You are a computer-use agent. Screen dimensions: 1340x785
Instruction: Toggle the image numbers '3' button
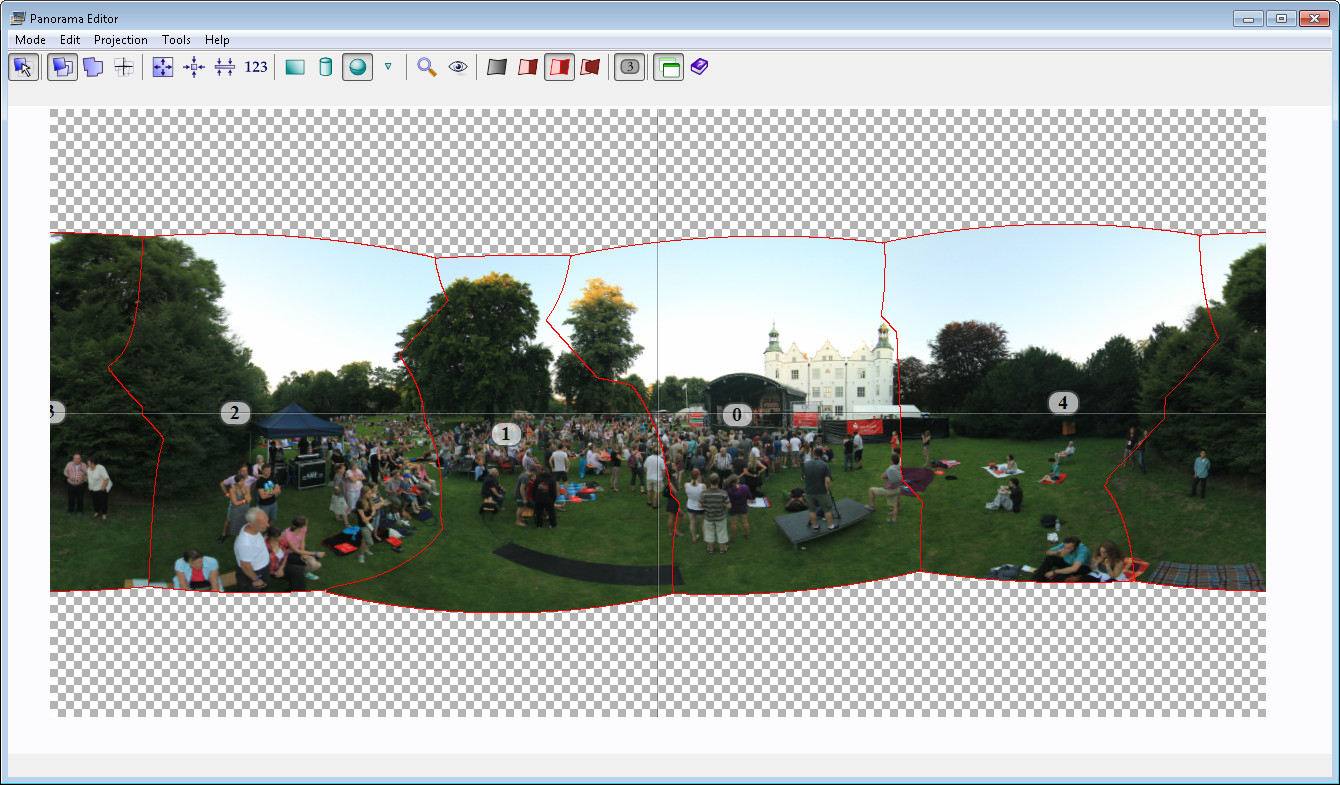click(629, 67)
